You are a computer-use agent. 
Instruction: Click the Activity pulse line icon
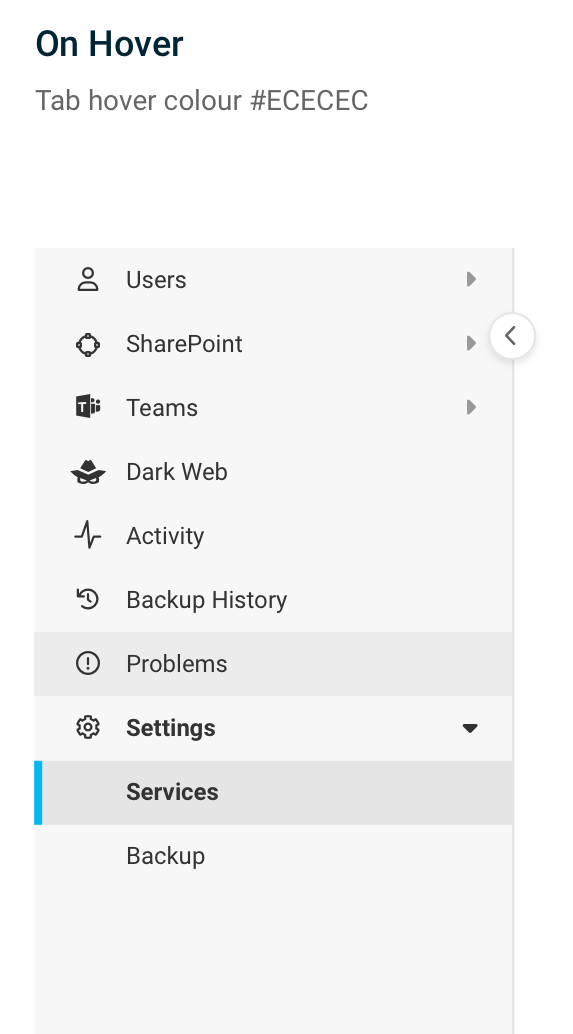(88, 535)
